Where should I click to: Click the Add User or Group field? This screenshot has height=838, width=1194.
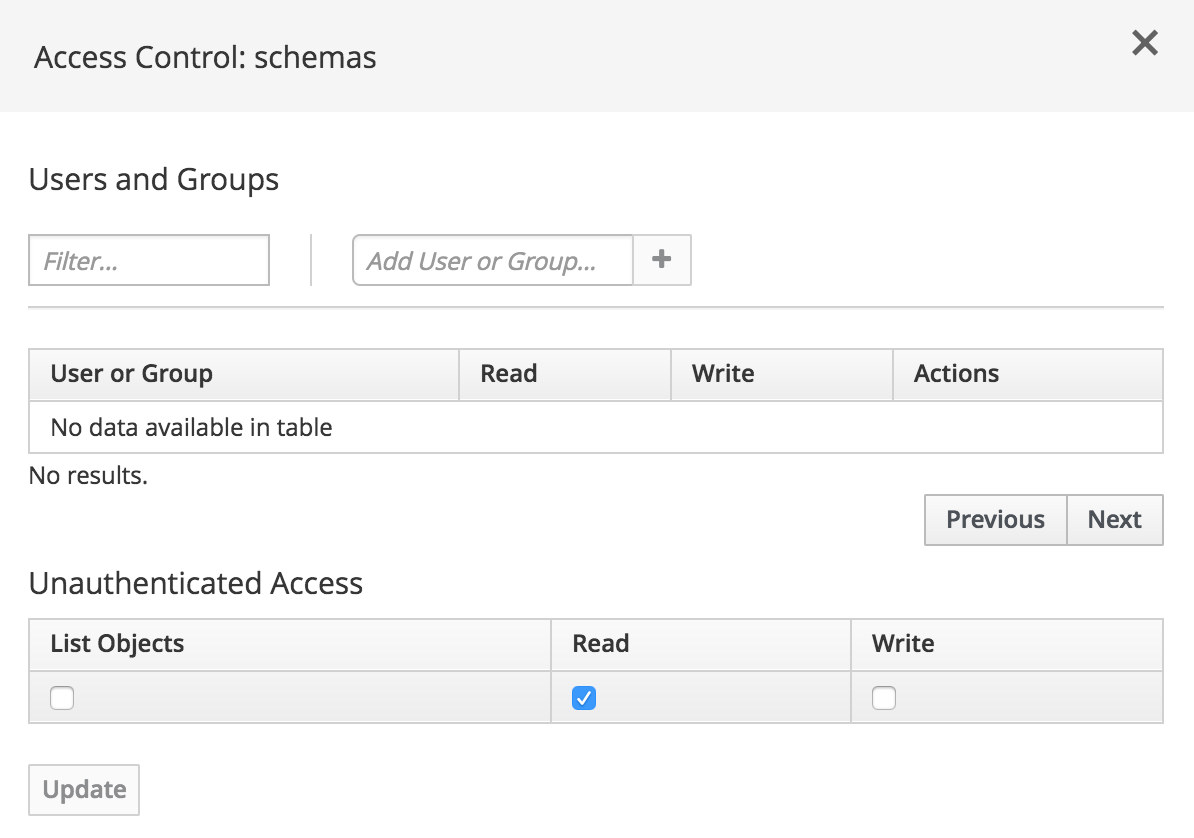493,261
